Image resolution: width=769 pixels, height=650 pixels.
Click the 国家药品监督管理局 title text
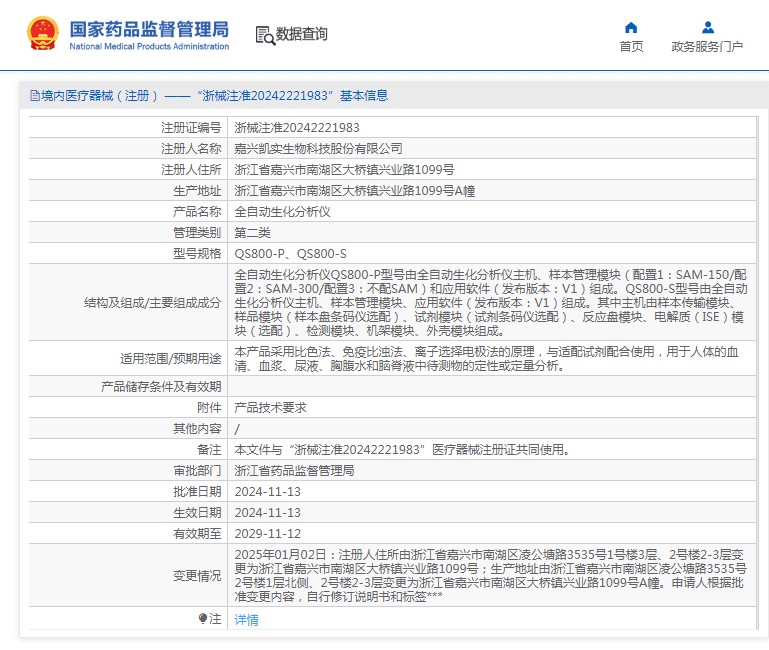click(x=149, y=27)
